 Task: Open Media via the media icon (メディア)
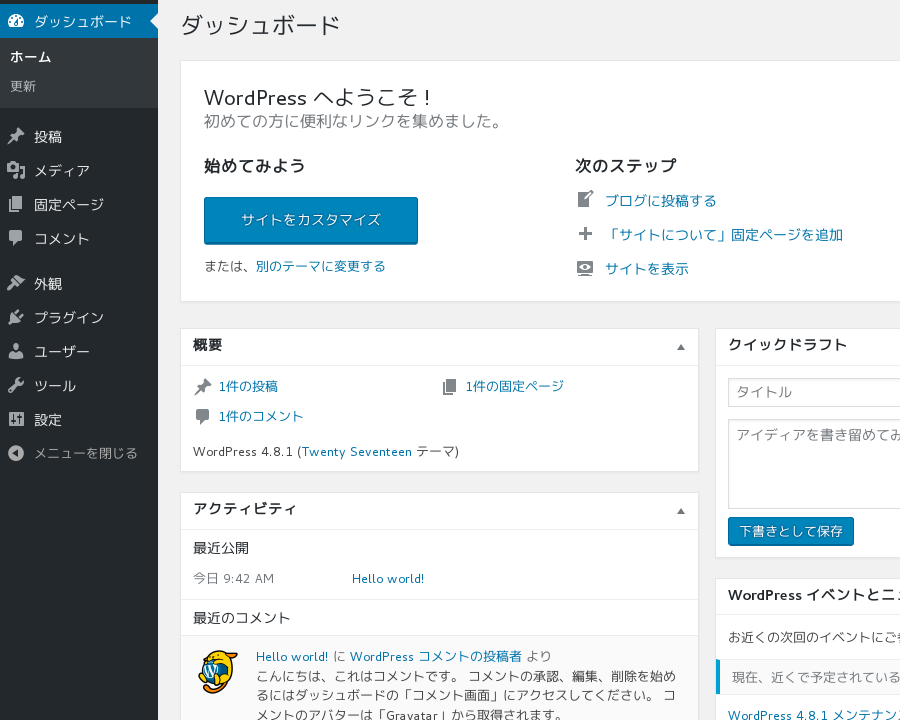(16, 171)
